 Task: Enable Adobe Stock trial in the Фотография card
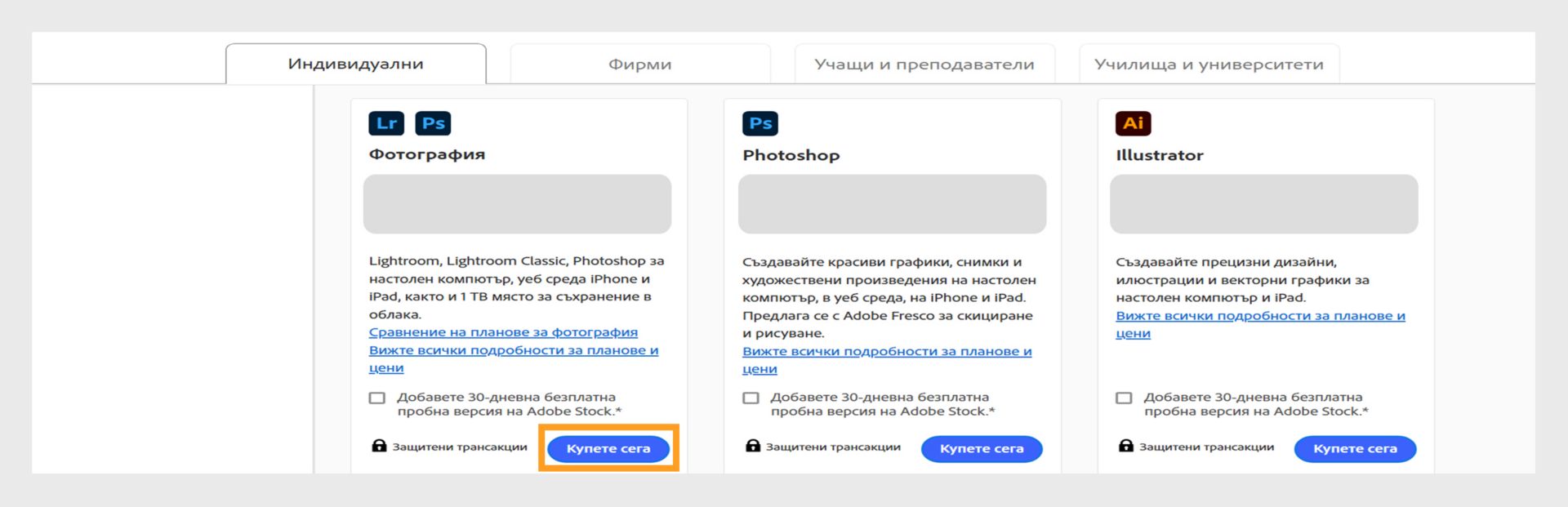click(376, 398)
